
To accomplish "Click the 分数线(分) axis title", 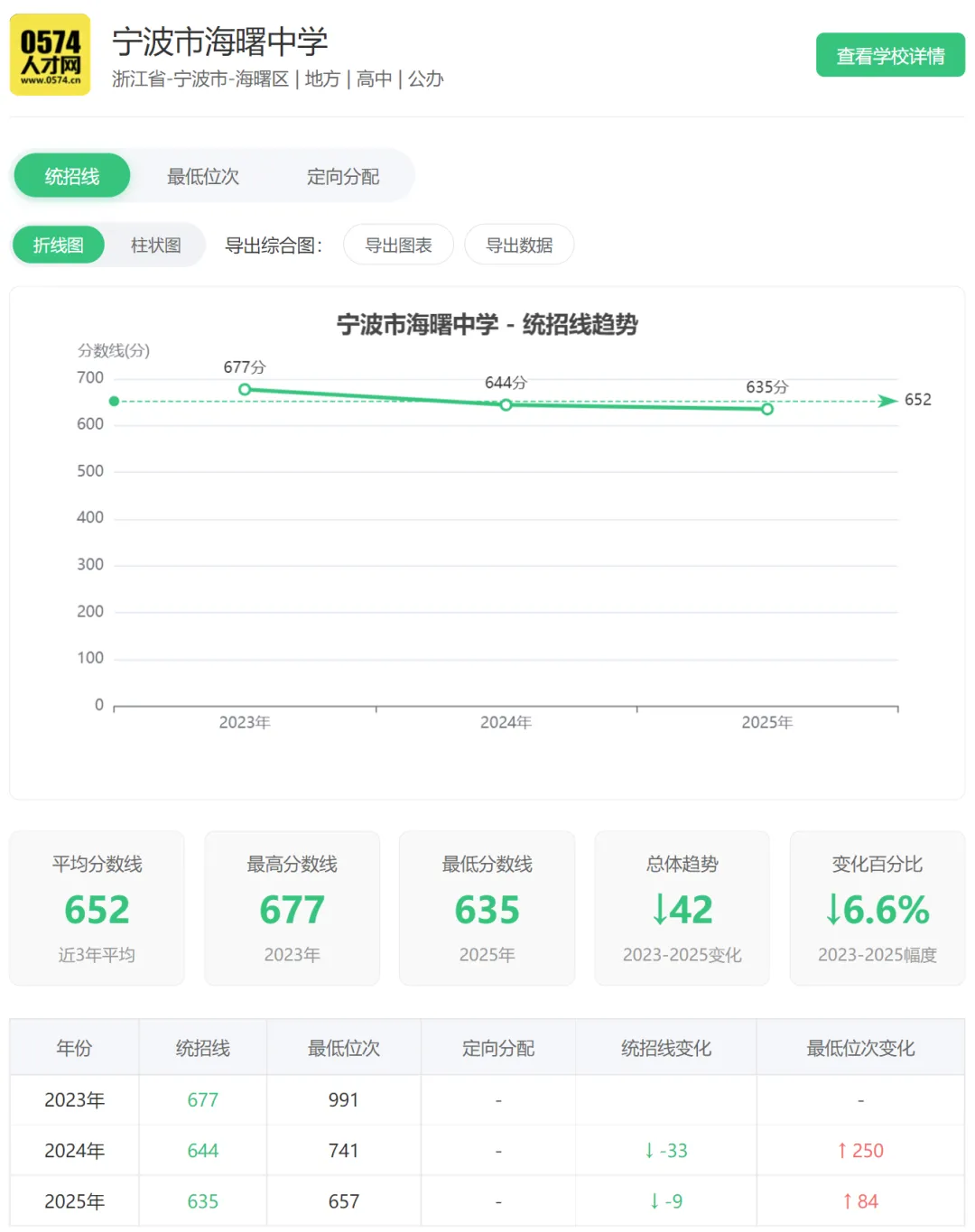I will click(114, 350).
